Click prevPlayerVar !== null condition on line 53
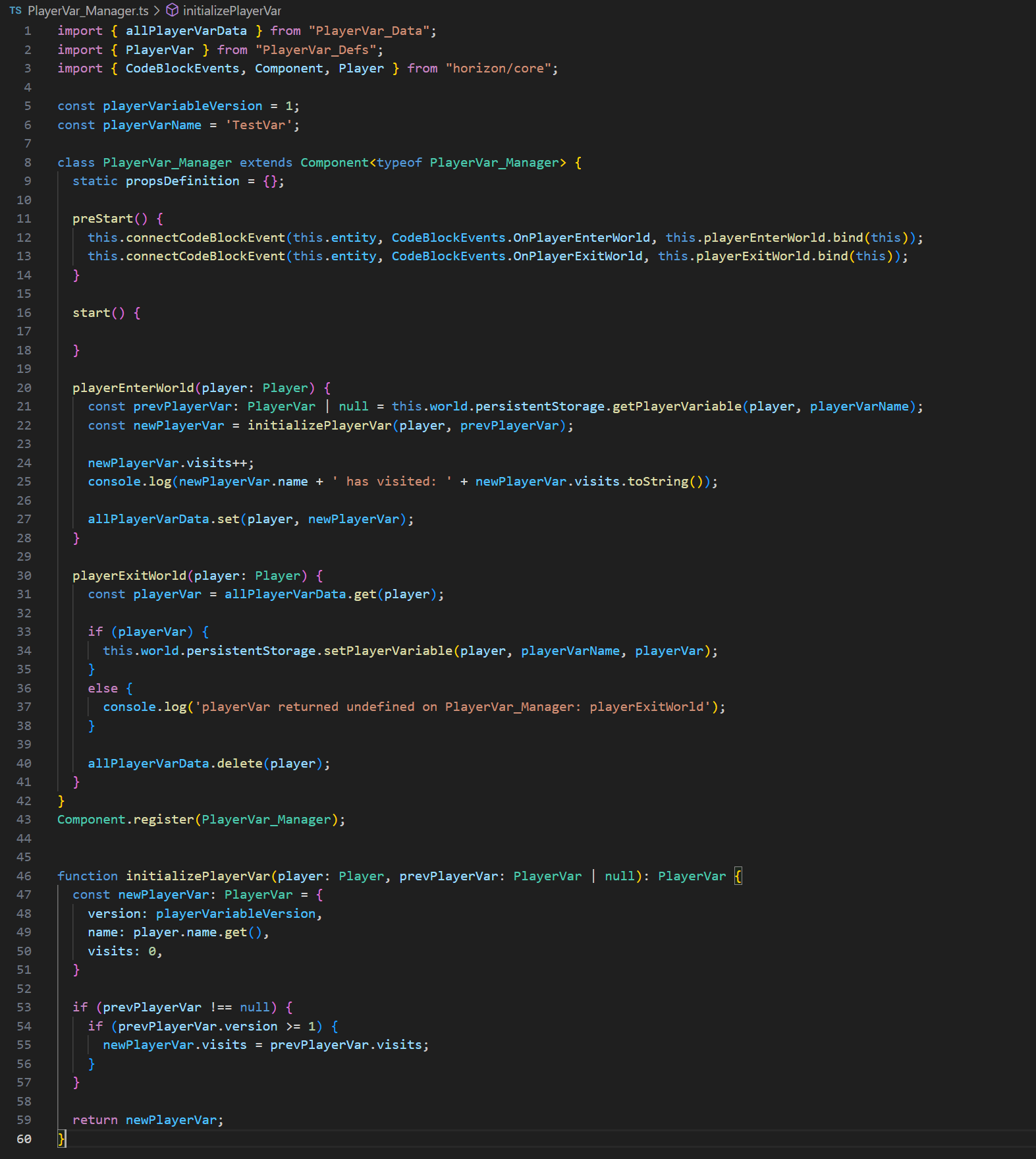Viewport: 1036px width, 1159px height. click(186, 1007)
